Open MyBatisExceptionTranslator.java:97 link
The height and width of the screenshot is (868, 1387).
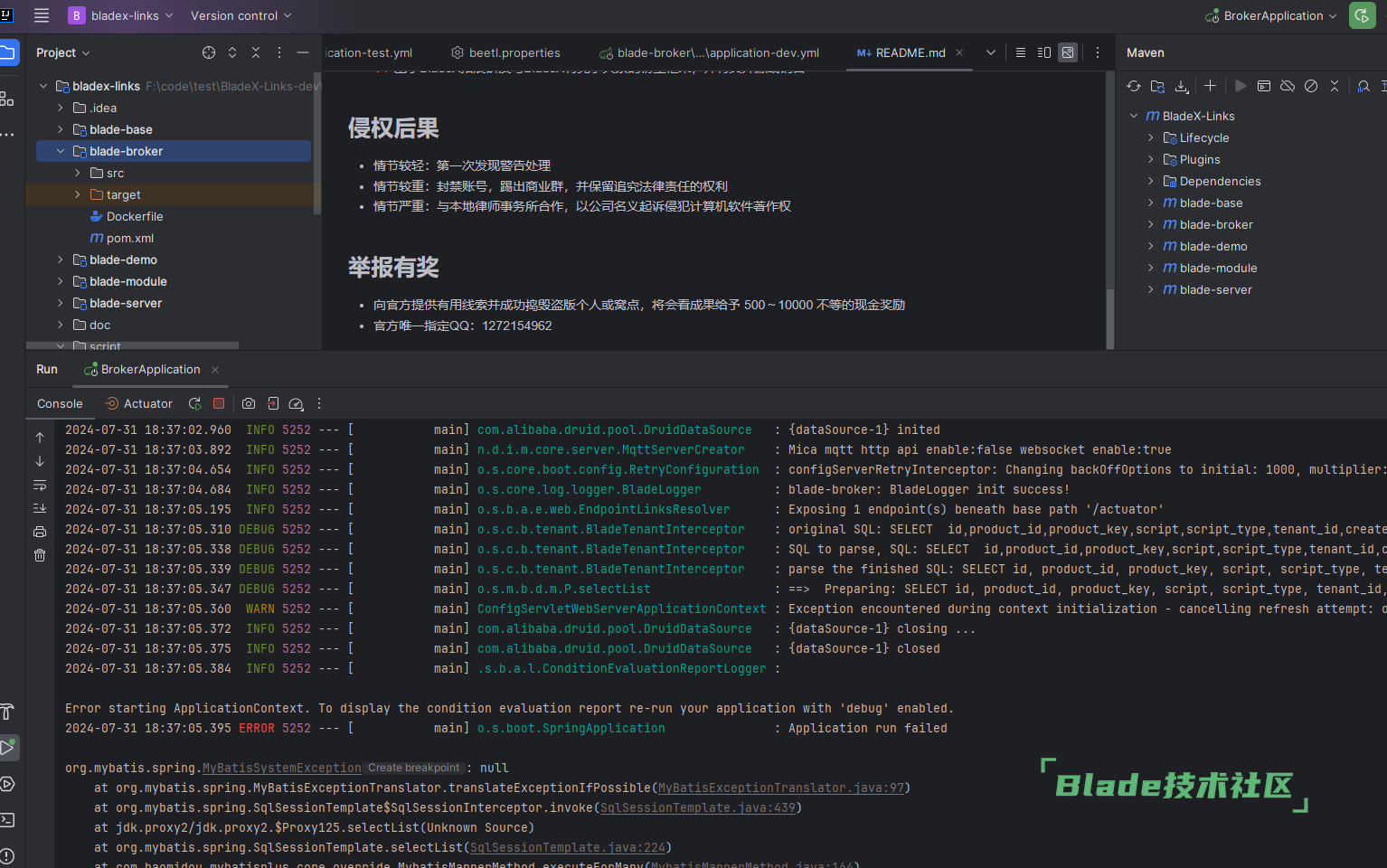(781, 788)
